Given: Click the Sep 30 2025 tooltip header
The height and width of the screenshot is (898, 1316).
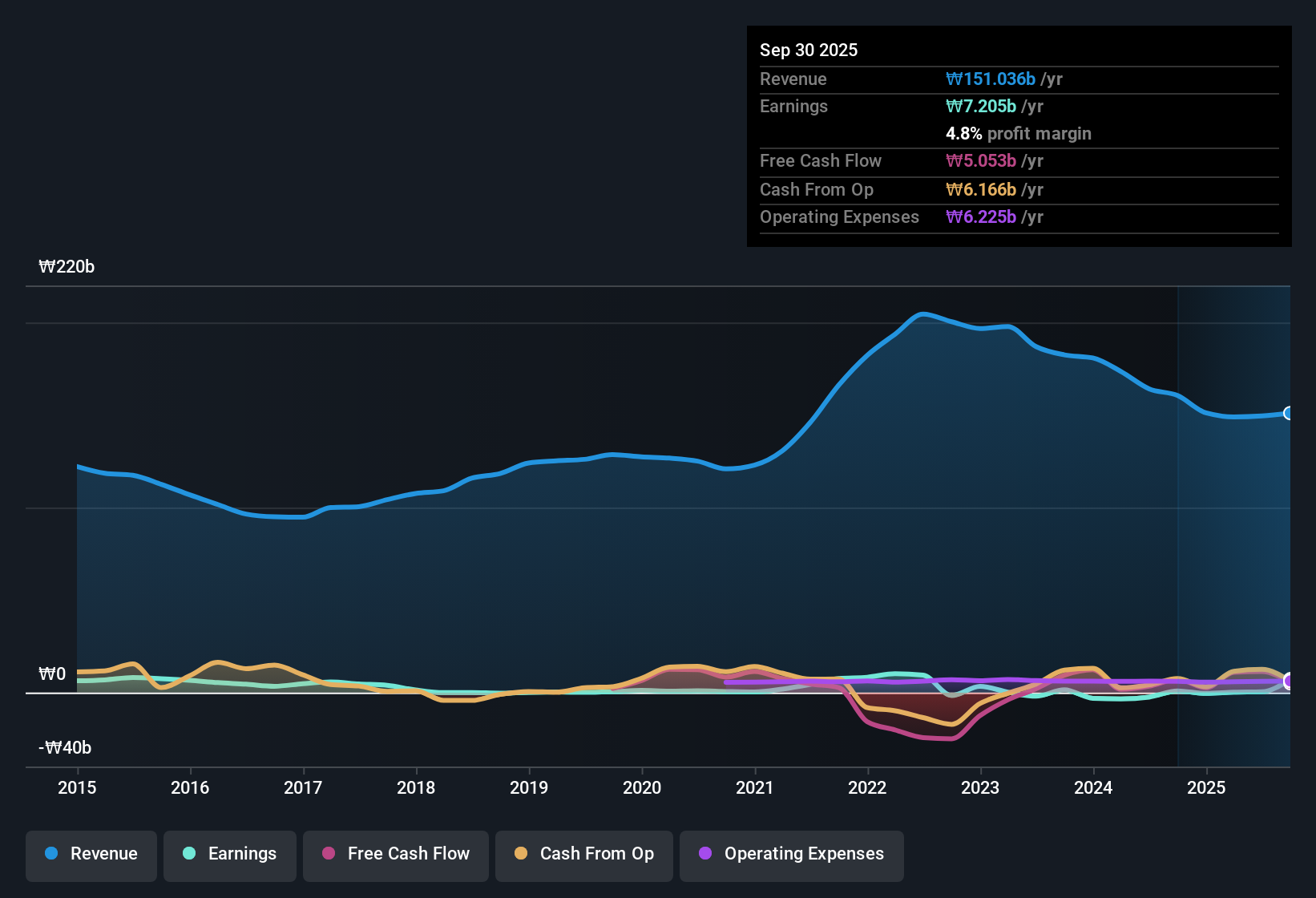Looking at the screenshot, I should coord(809,50).
